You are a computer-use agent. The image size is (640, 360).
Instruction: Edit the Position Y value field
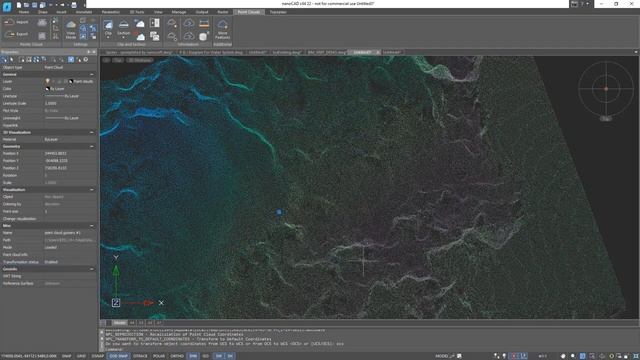(x=69, y=161)
